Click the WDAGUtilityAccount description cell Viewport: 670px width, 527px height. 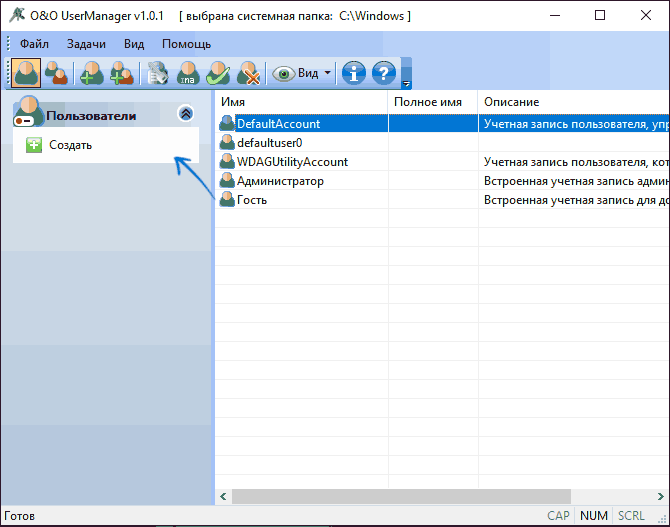[574, 162]
